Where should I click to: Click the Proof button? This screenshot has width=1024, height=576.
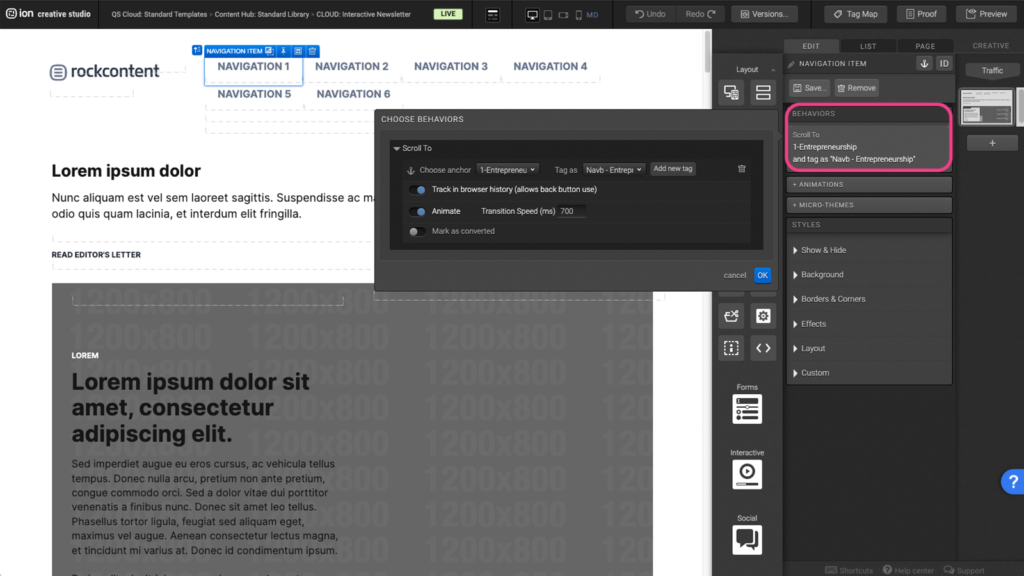coord(921,14)
